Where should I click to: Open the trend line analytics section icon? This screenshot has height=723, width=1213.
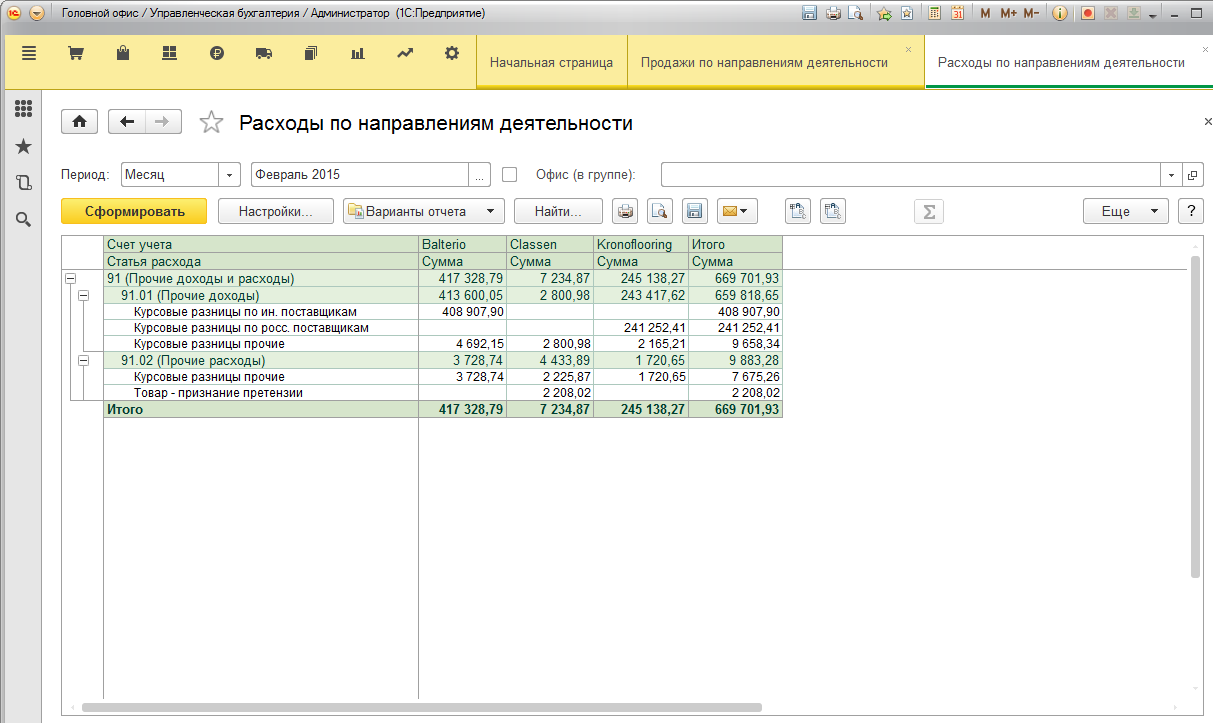tap(405, 54)
